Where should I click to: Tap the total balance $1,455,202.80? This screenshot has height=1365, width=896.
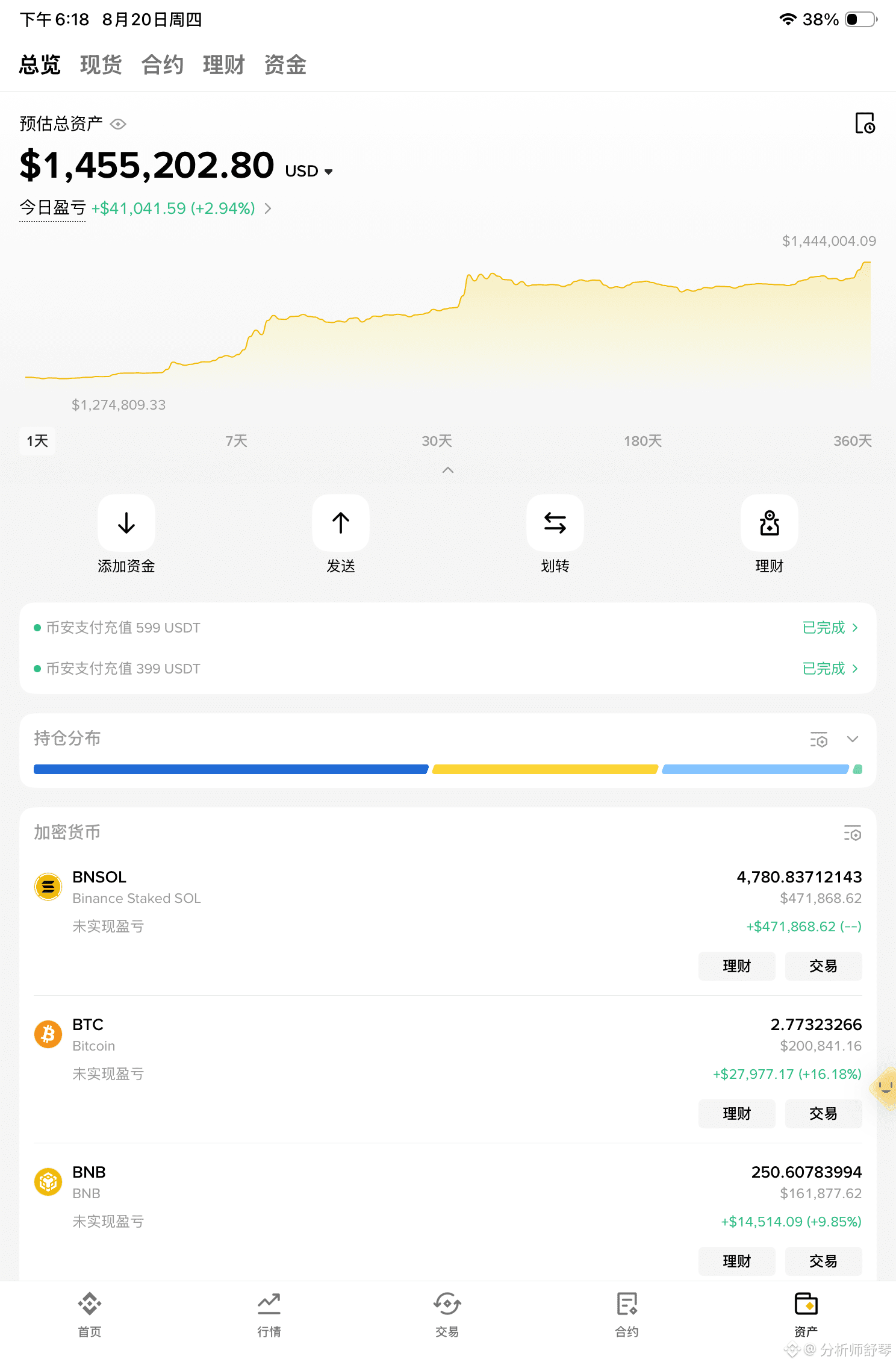point(147,166)
